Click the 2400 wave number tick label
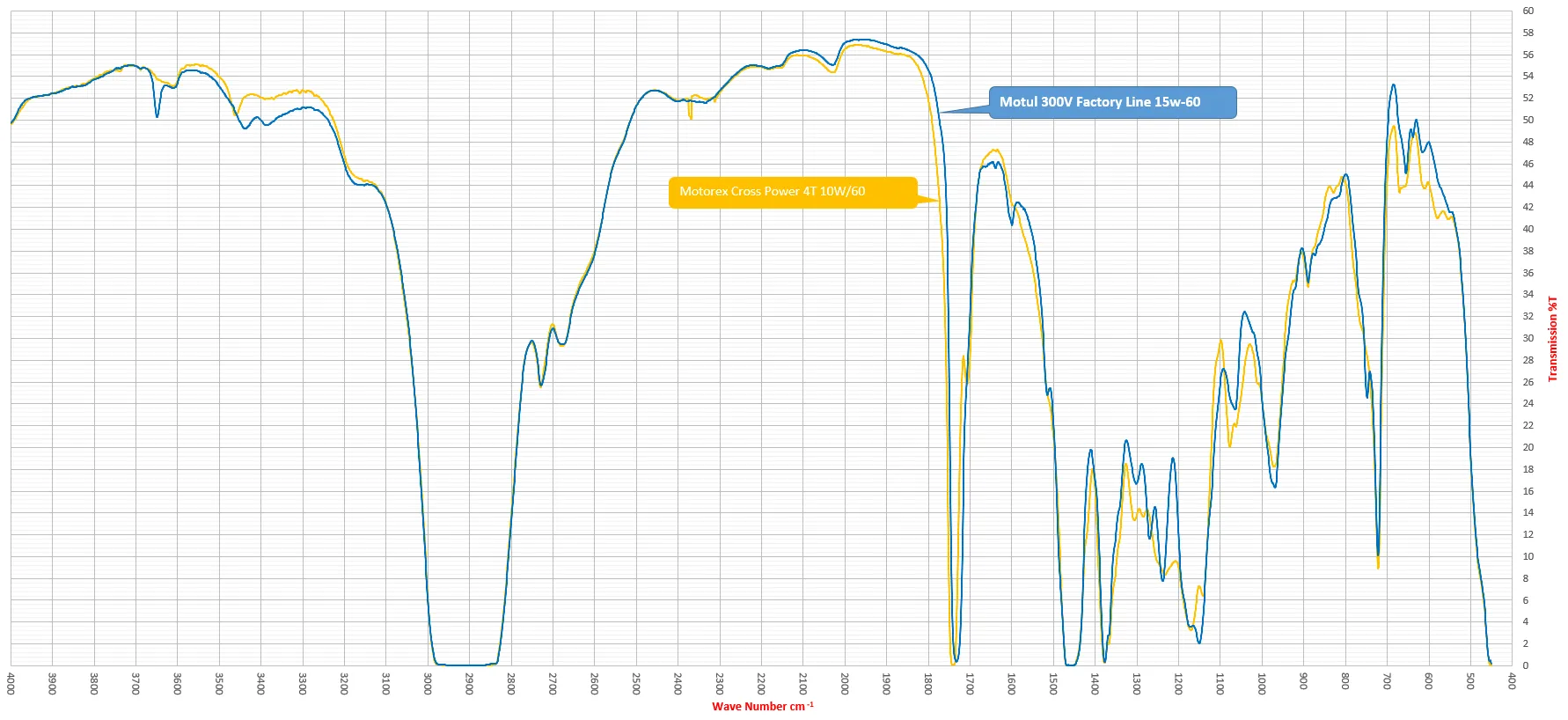This screenshot has height=720, width=1568. point(678,684)
